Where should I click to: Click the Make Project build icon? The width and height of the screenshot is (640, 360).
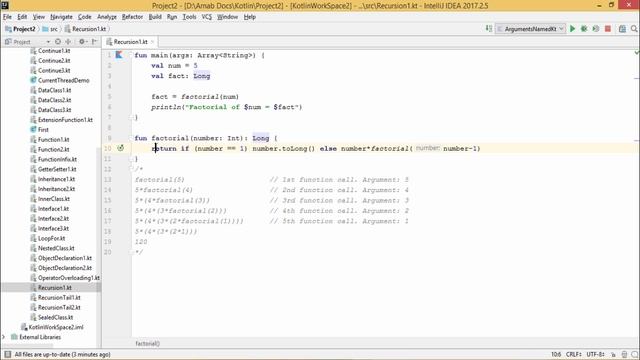(489, 29)
